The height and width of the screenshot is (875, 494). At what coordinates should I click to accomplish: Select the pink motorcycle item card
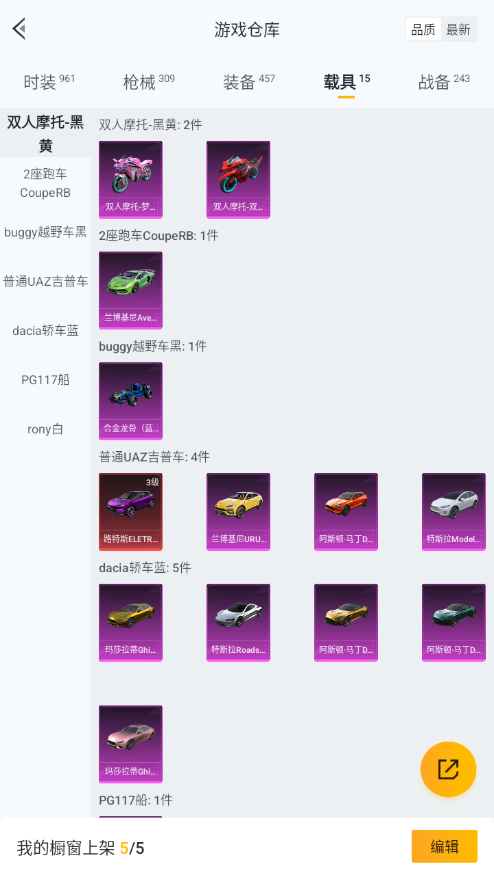tap(131, 179)
